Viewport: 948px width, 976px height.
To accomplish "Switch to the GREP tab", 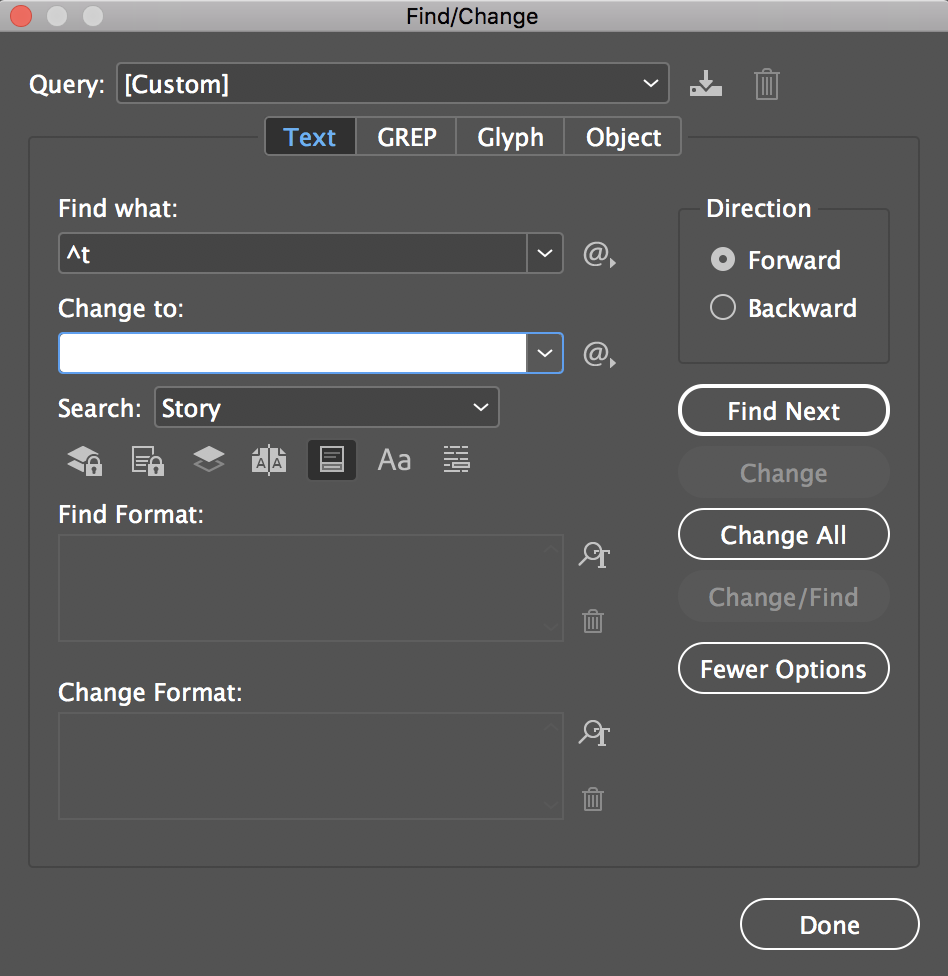I will (x=406, y=137).
